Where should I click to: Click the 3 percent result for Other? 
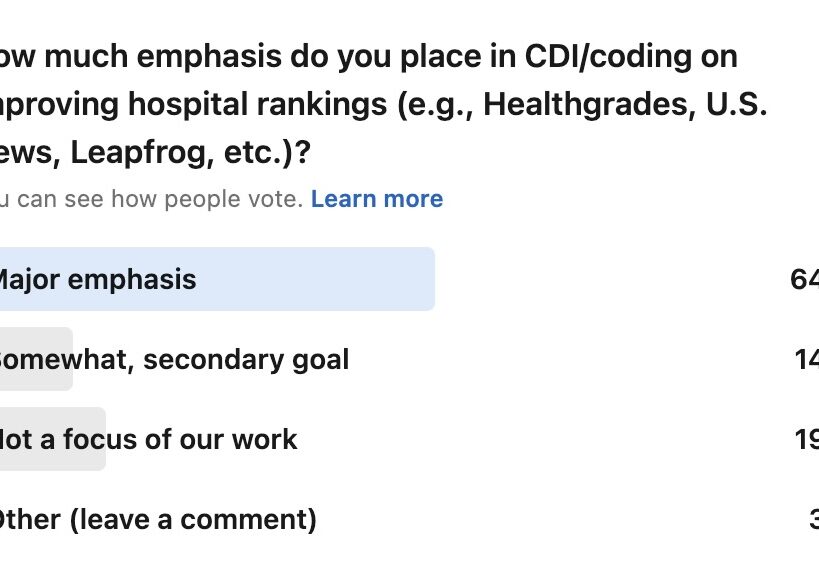(x=814, y=520)
